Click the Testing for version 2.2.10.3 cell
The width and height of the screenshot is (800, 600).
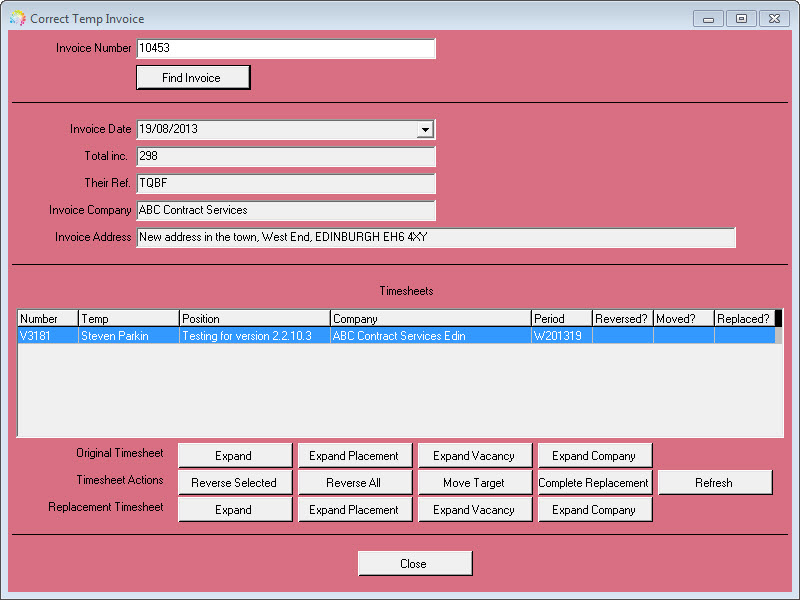pyautogui.click(x=255, y=336)
